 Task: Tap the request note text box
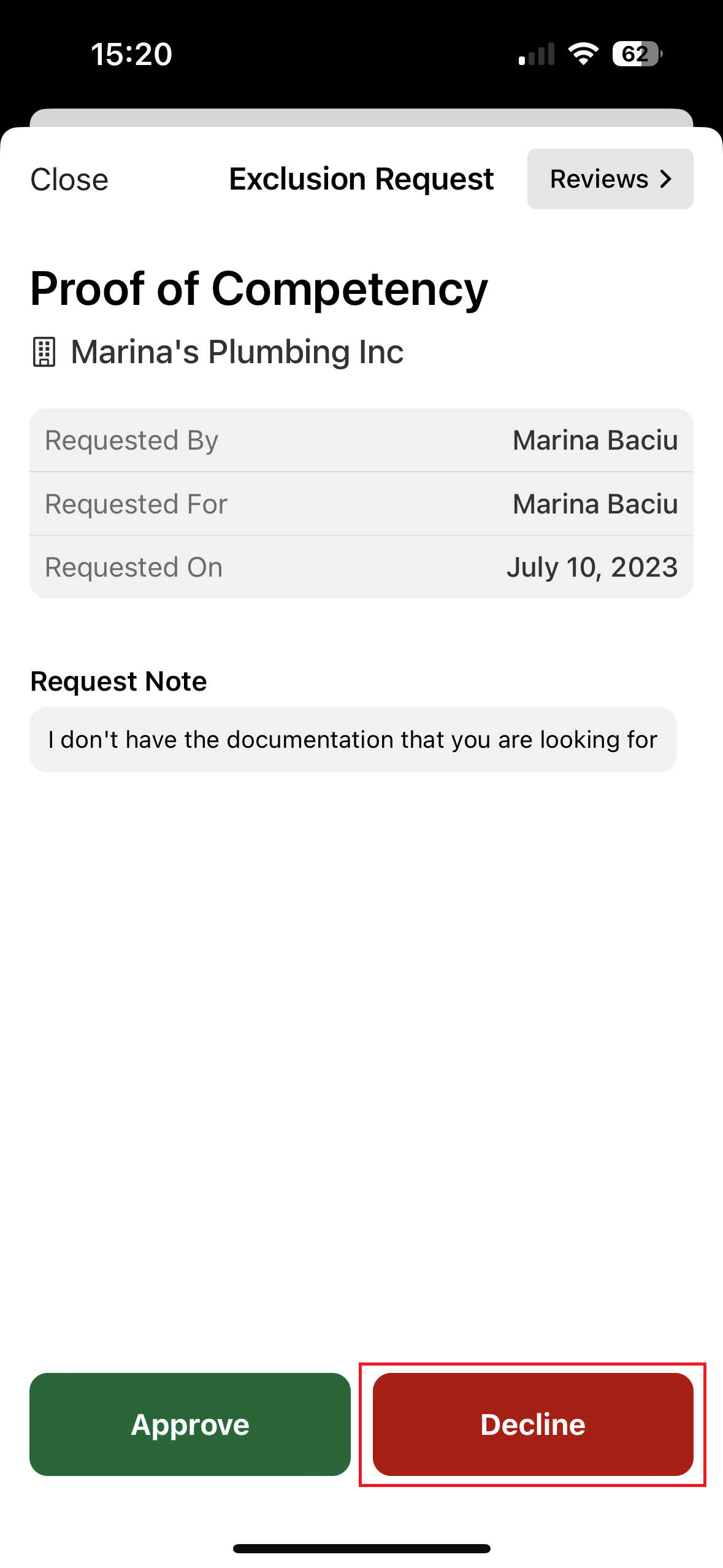353,739
